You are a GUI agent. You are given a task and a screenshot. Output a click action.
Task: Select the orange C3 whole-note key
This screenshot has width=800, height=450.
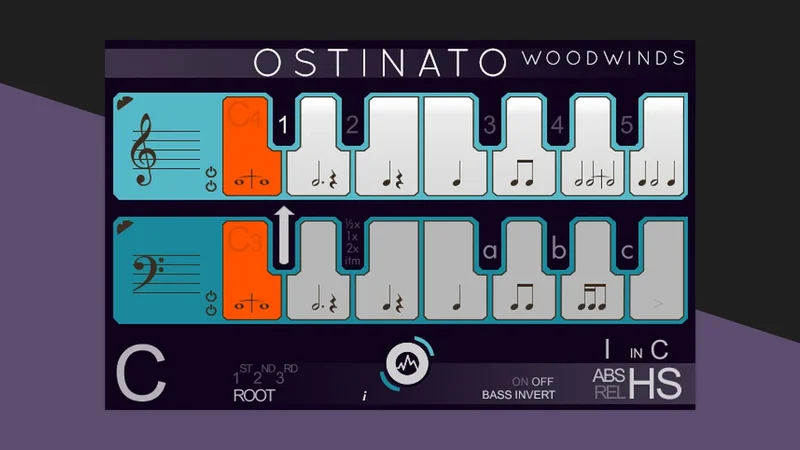[251, 270]
